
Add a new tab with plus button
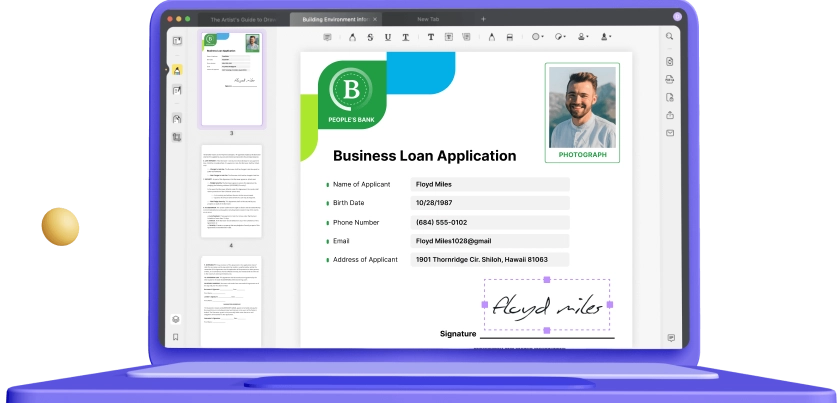[483, 19]
